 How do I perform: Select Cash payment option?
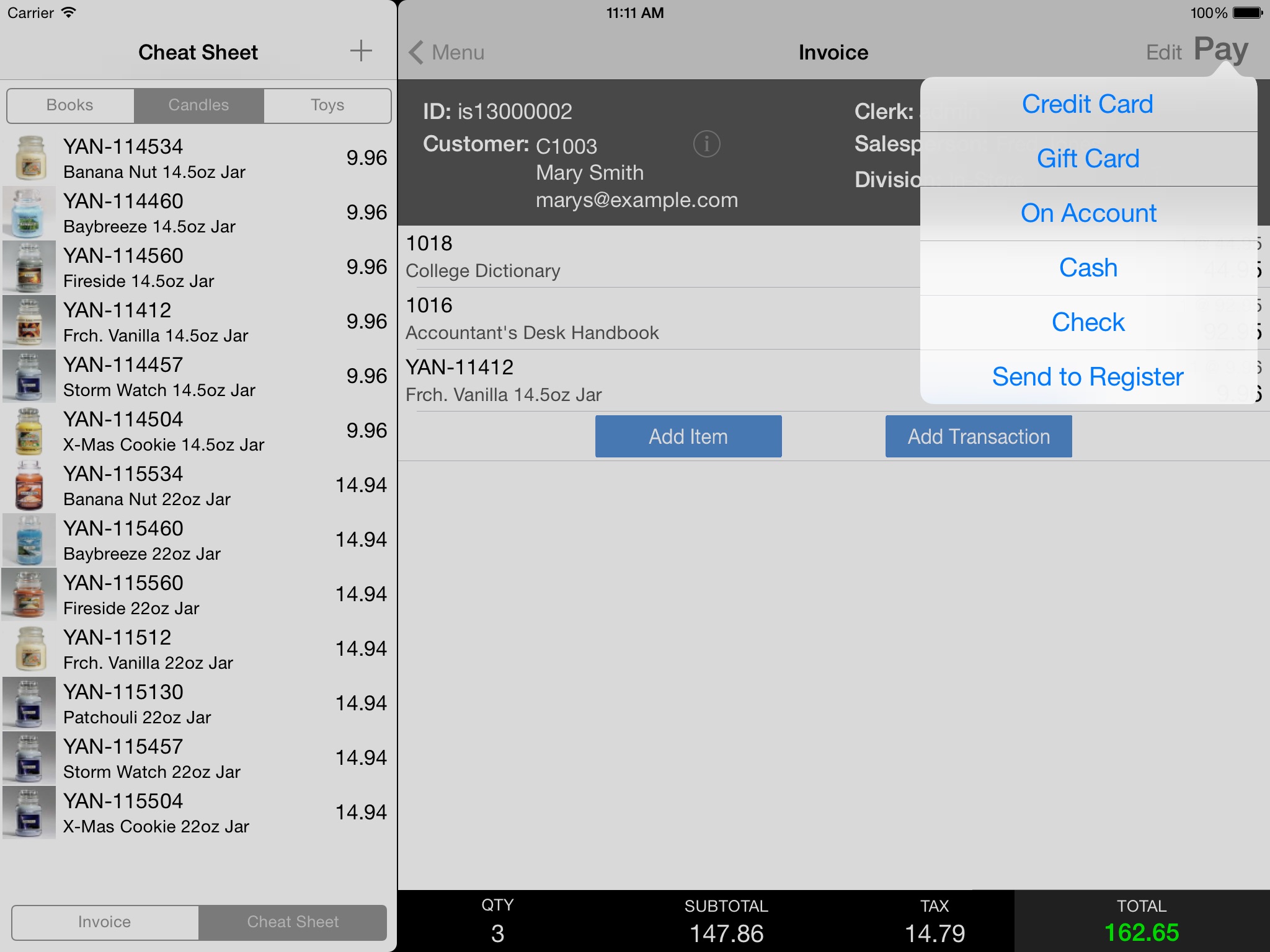[x=1089, y=268]
